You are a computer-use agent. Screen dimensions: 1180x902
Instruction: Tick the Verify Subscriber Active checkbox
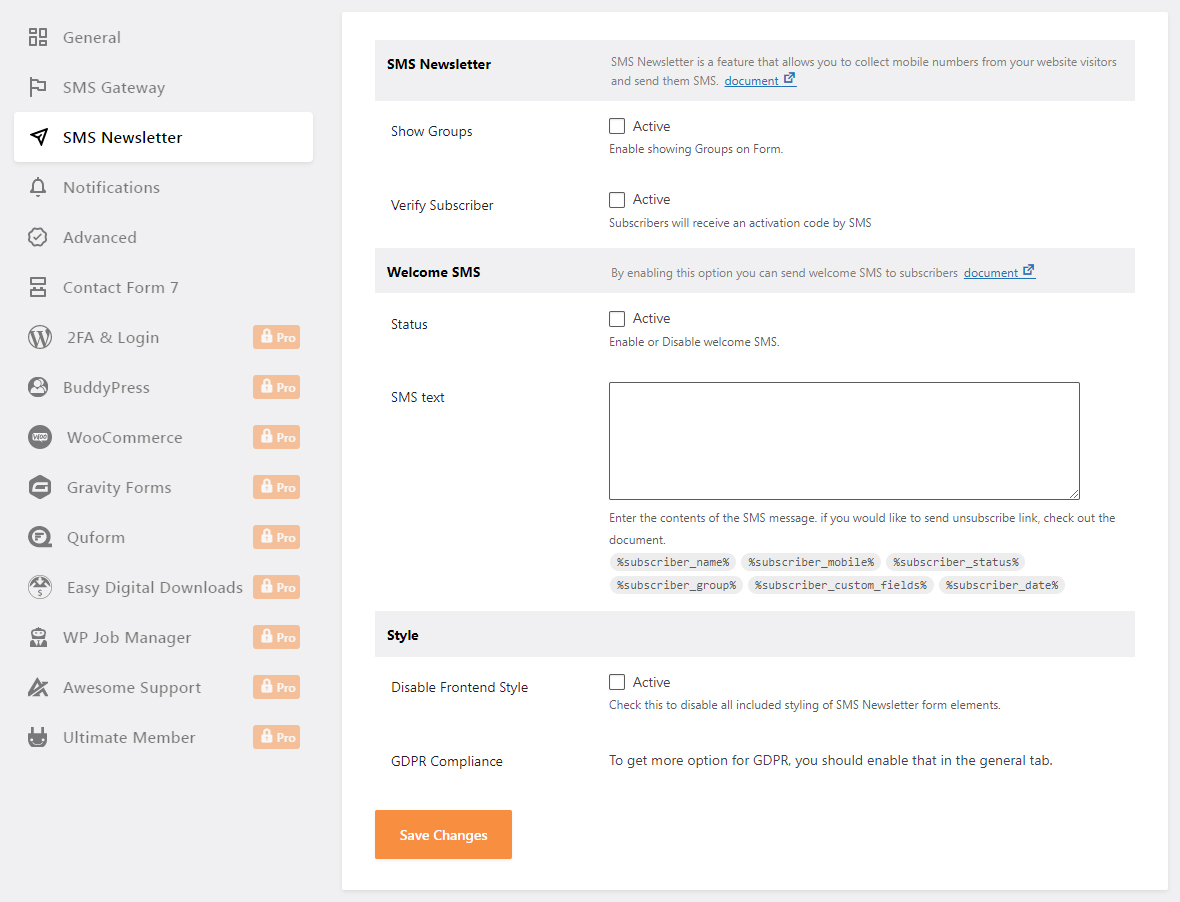pyautogui.click(x=617, y=200)
